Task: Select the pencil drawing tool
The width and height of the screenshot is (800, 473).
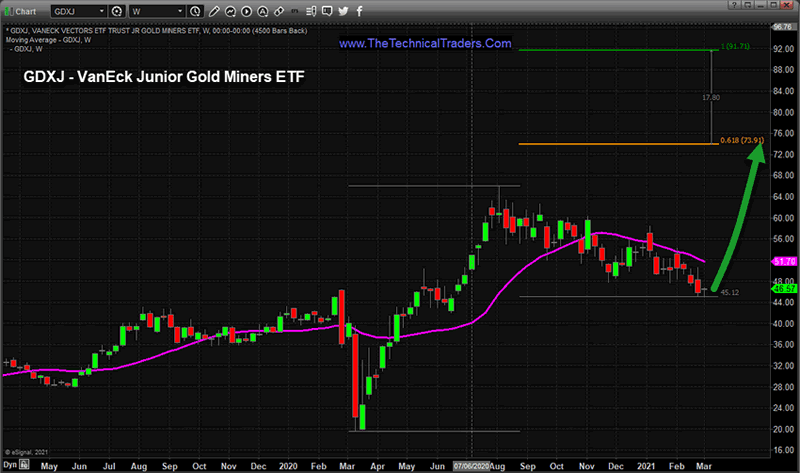Action: (x=214, y=11)
